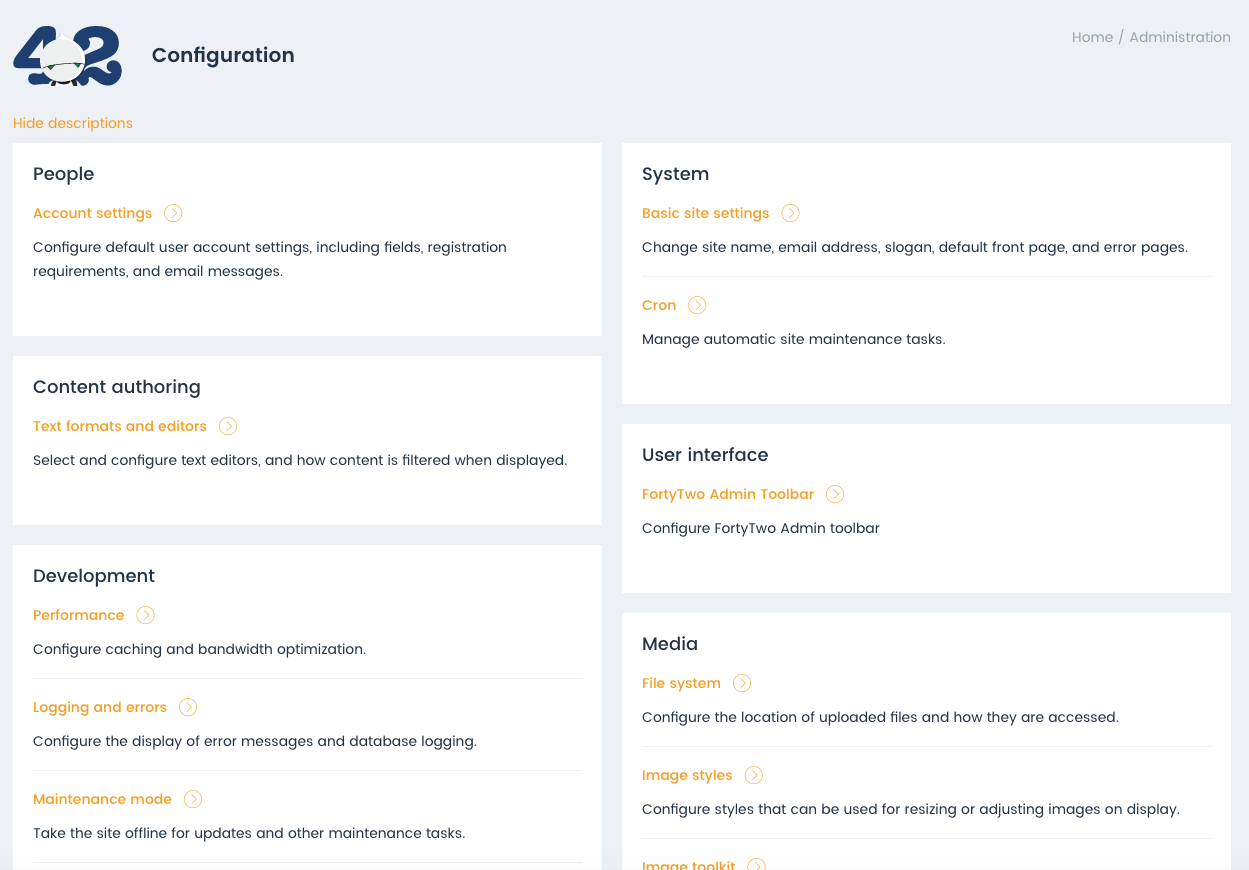The width and height of the screenshot is (1249, 870).
Task: Select the Performance link under Development
Action: tap(78, 615)
